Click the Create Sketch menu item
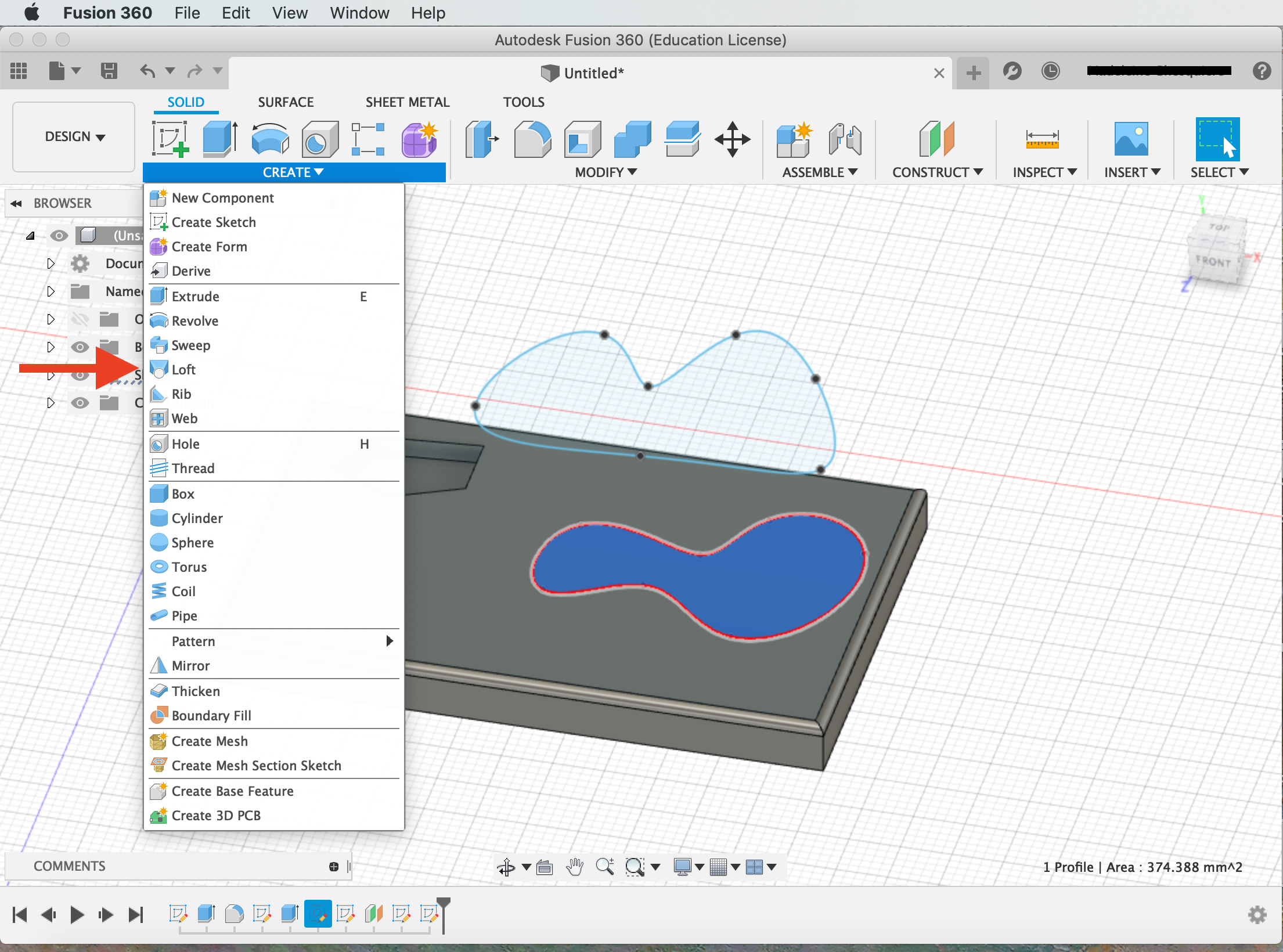 213,221
